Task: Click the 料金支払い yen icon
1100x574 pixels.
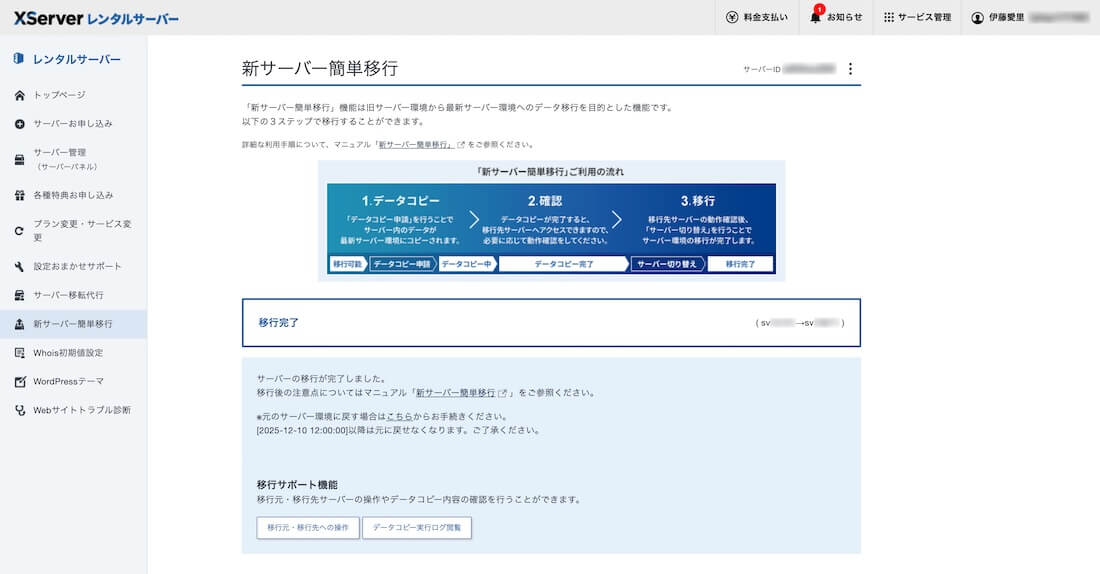Action: (x=733, y=17)
